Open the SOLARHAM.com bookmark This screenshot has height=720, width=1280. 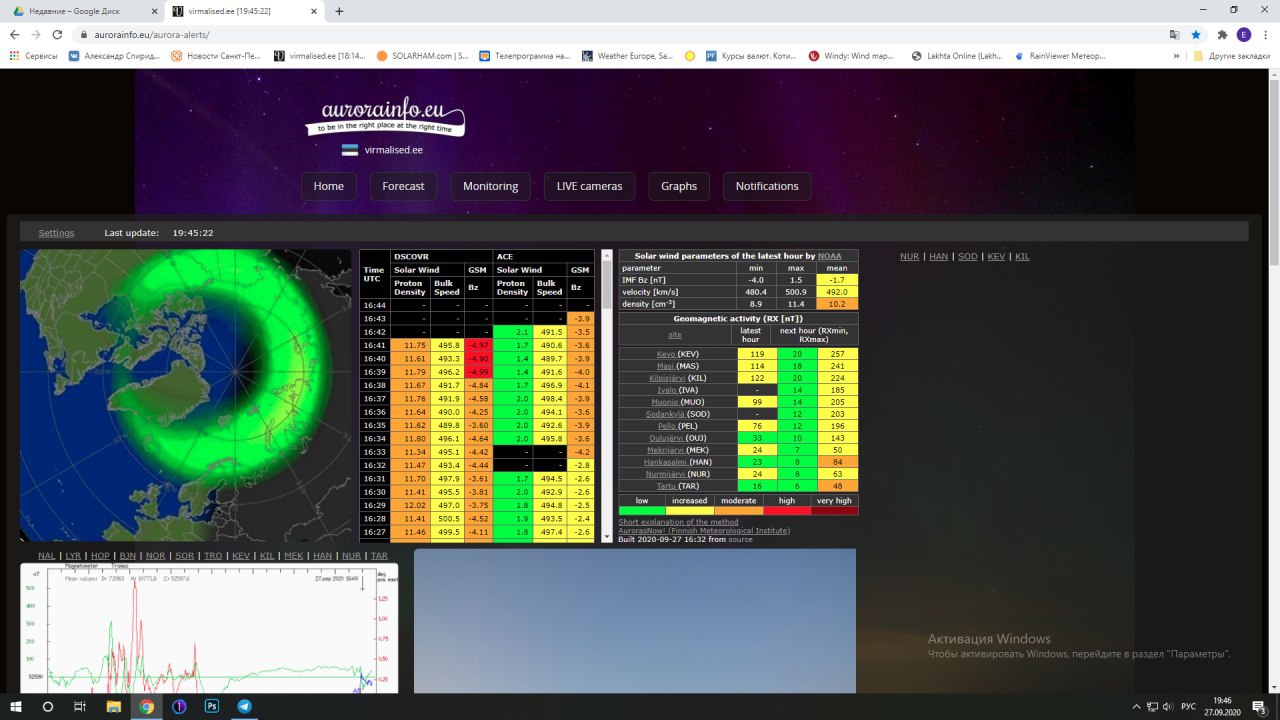click(422, 56)
